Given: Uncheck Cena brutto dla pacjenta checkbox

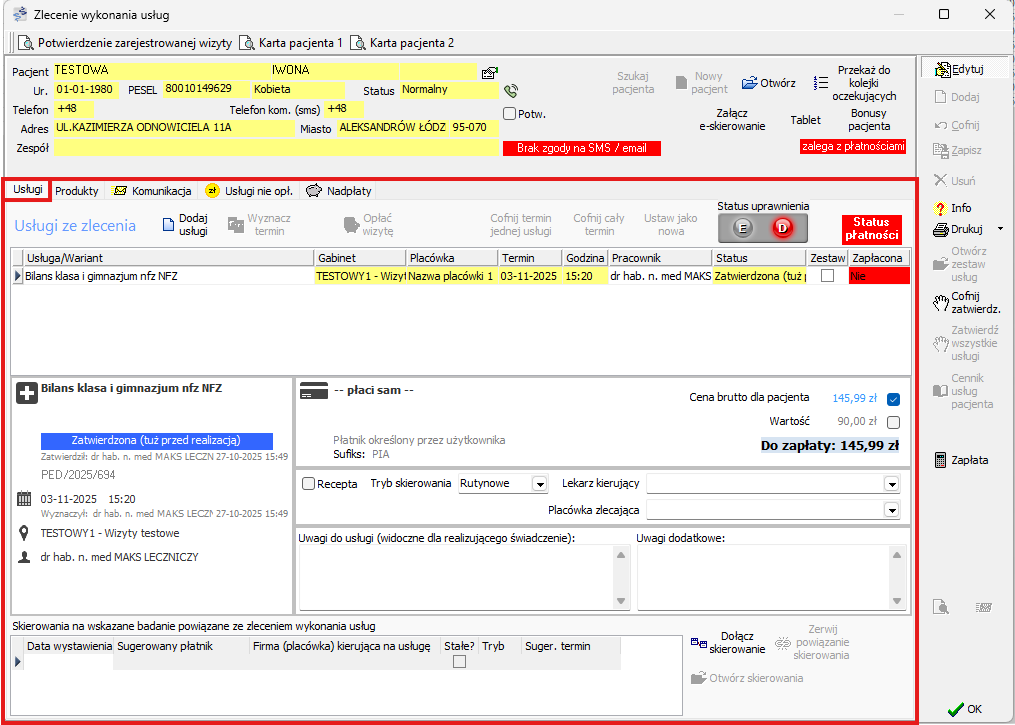Looking at the screenshot, I should [893, 398].
